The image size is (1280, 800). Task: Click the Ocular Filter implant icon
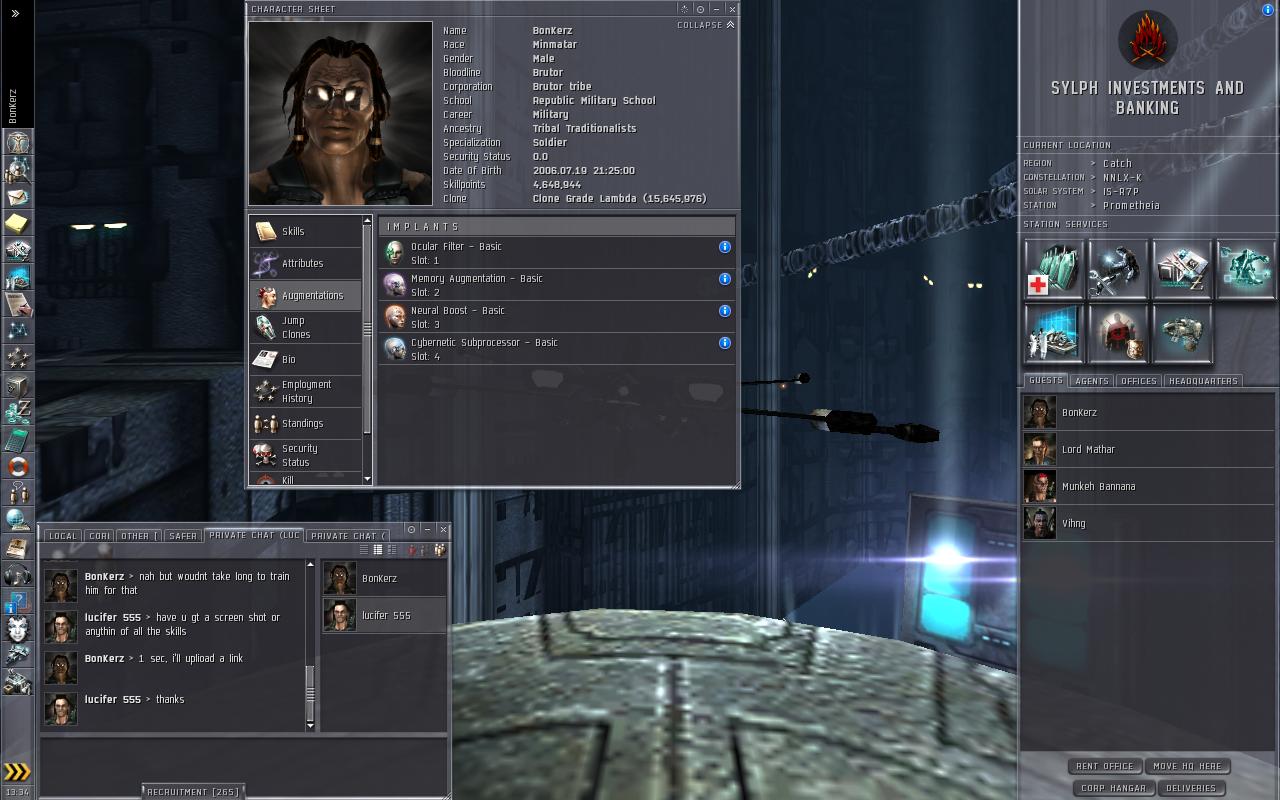pos(395,253)
